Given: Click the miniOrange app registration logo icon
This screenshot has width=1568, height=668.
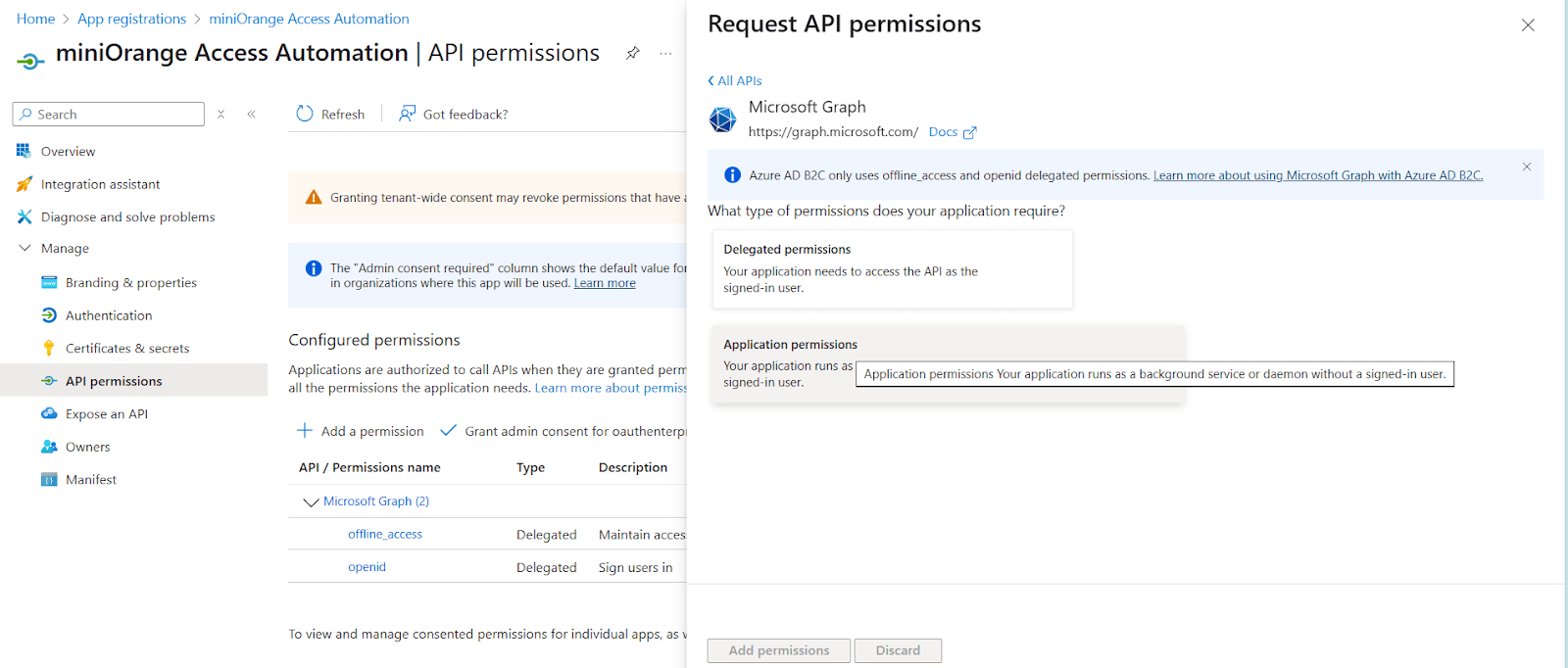Looking at the screenshot, I should pos(30,62).
